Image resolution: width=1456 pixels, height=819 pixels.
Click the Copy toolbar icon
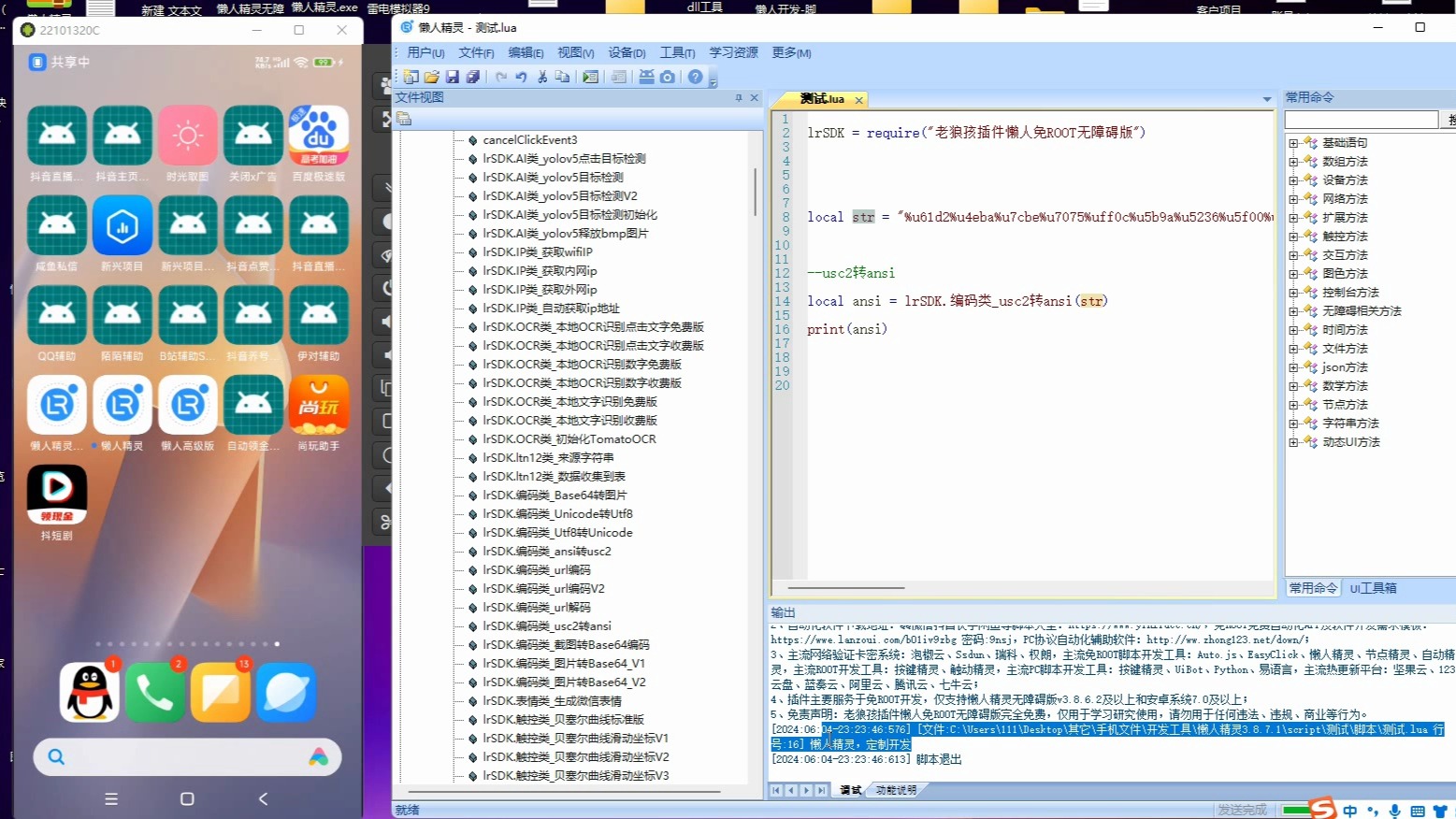pos(562,77)
